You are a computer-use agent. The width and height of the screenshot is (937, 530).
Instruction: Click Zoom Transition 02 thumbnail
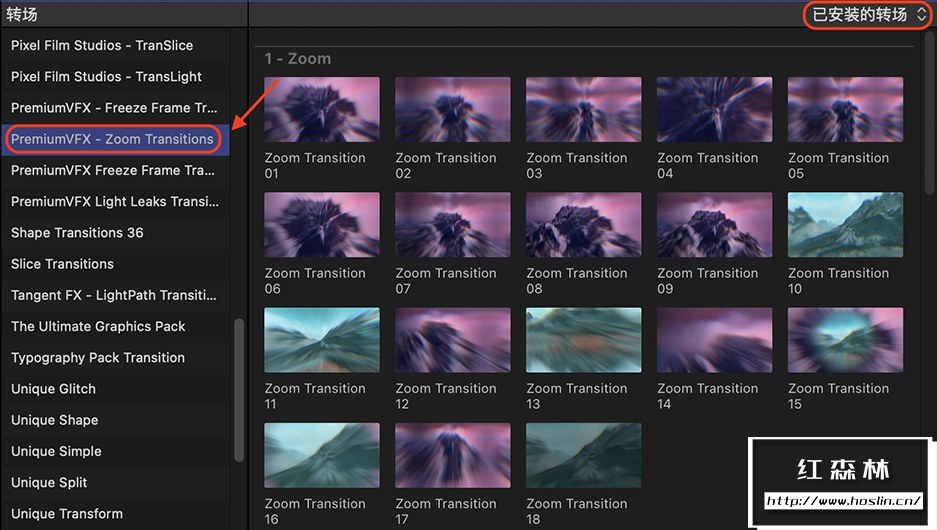[453, 109]
